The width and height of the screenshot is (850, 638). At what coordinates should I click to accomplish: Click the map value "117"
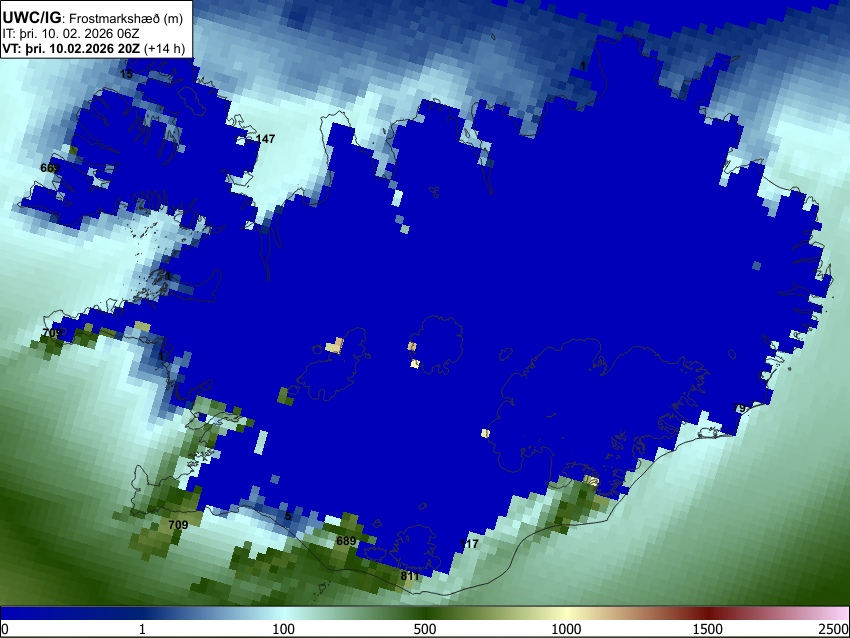tap(469, 544)
